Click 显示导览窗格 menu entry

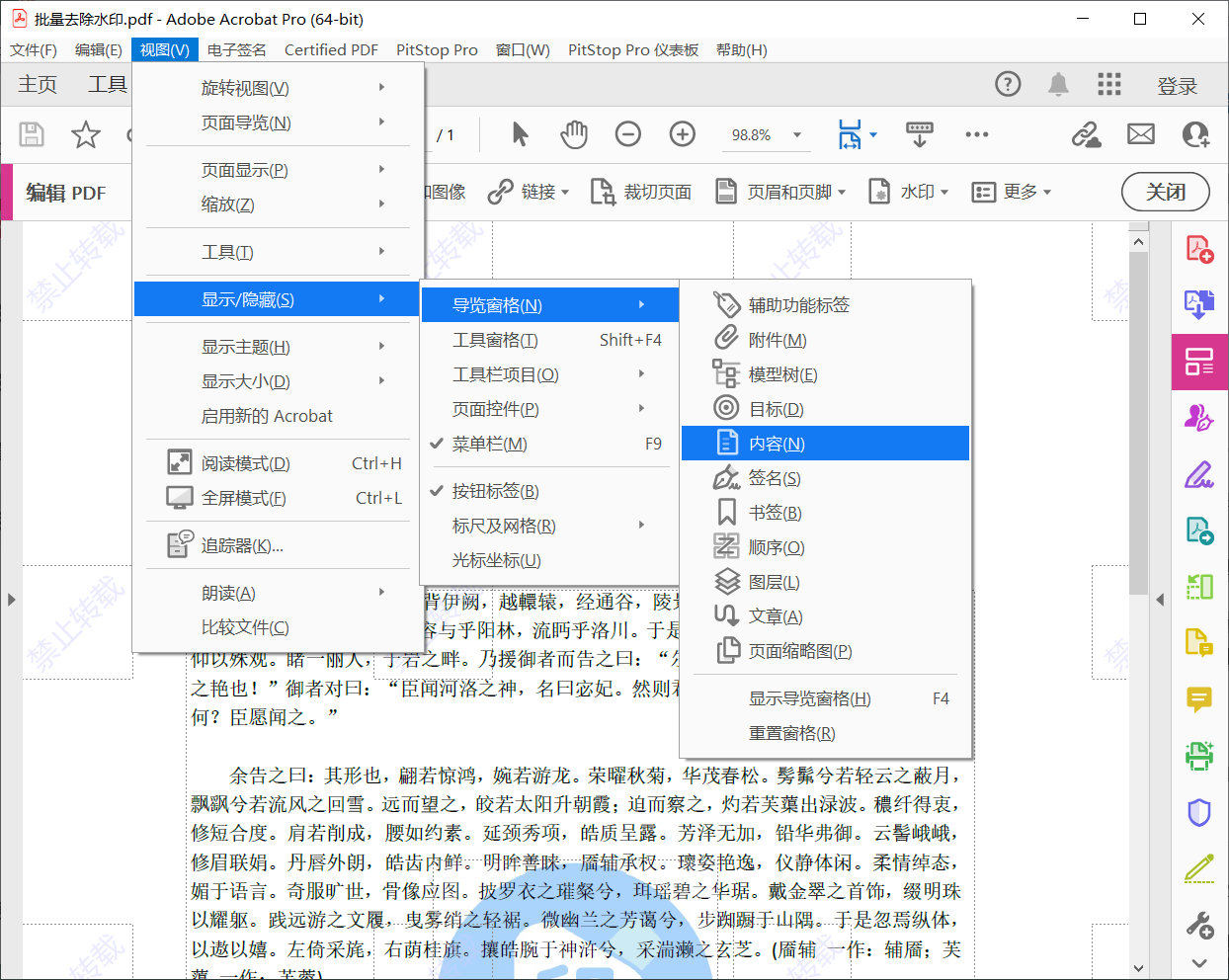pos(825,698)
